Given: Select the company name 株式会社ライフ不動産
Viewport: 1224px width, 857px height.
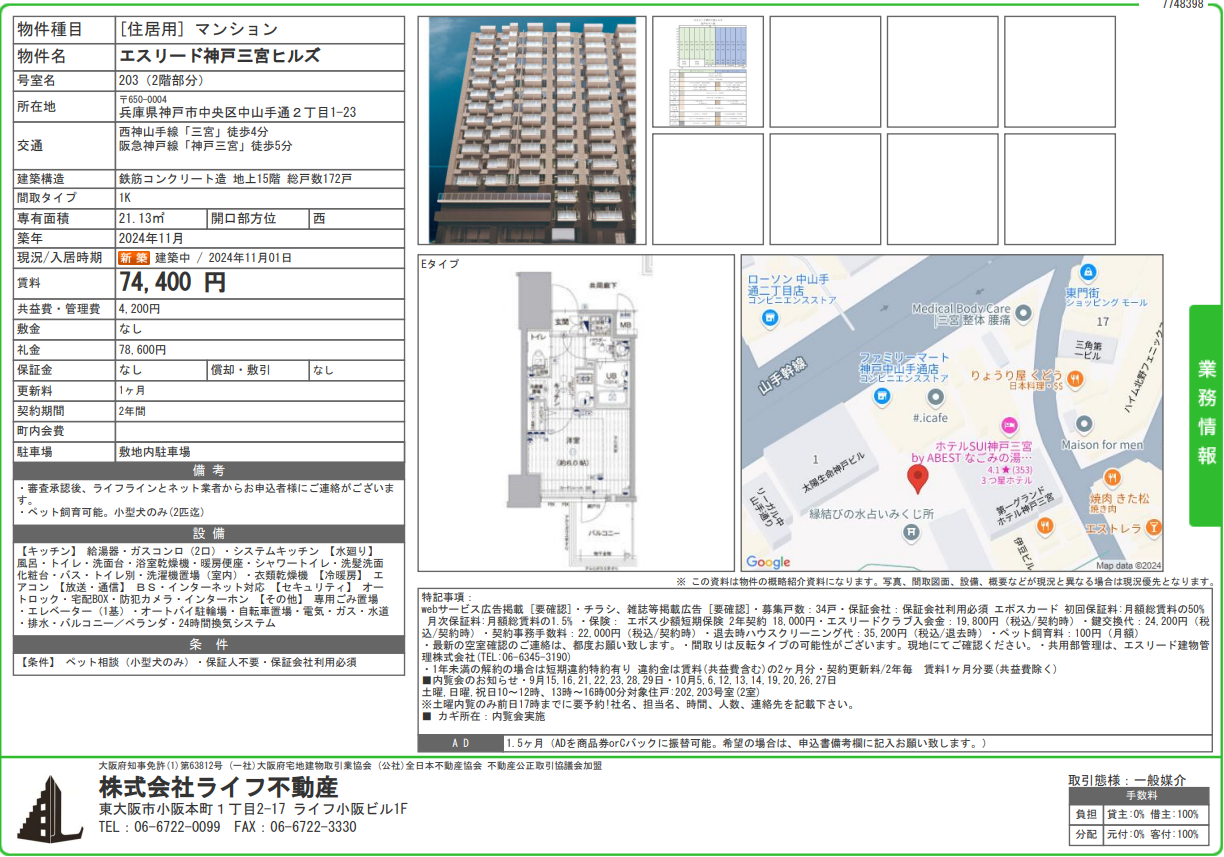Looking at the screenshot, I should tap(218, 787).
